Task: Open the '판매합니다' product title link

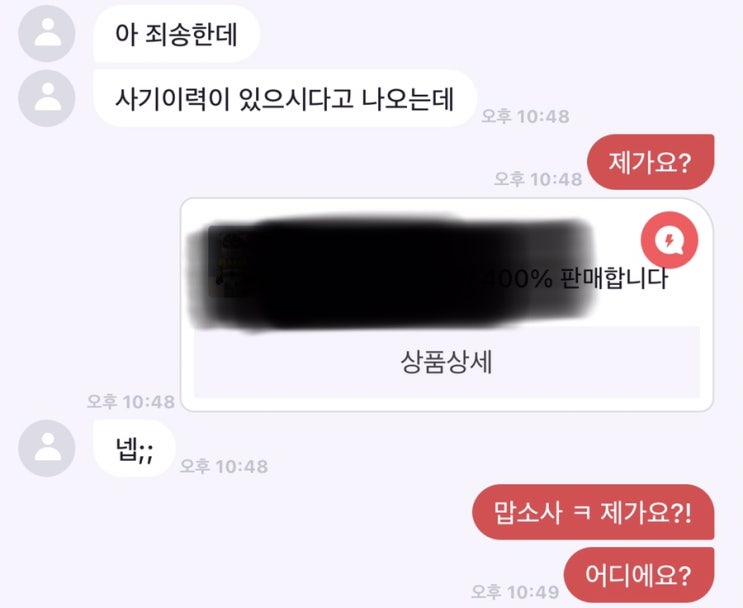Action: pos(614,278)
